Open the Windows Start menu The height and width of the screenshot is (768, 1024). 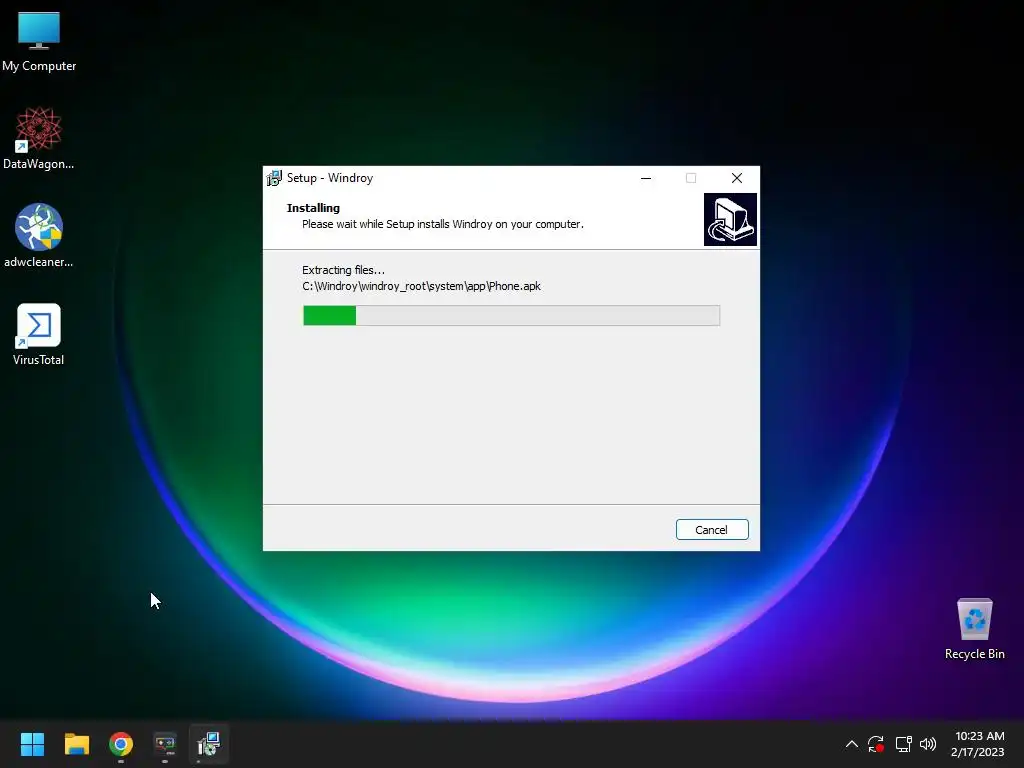(x=32, y=744)
